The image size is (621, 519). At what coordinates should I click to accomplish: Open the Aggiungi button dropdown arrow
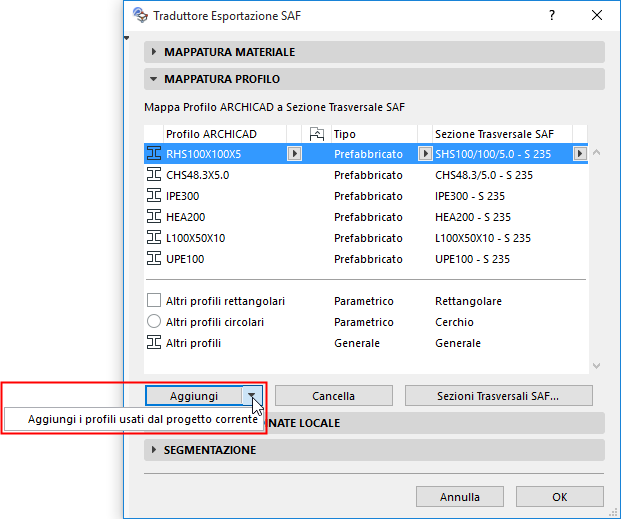(252, 395)
